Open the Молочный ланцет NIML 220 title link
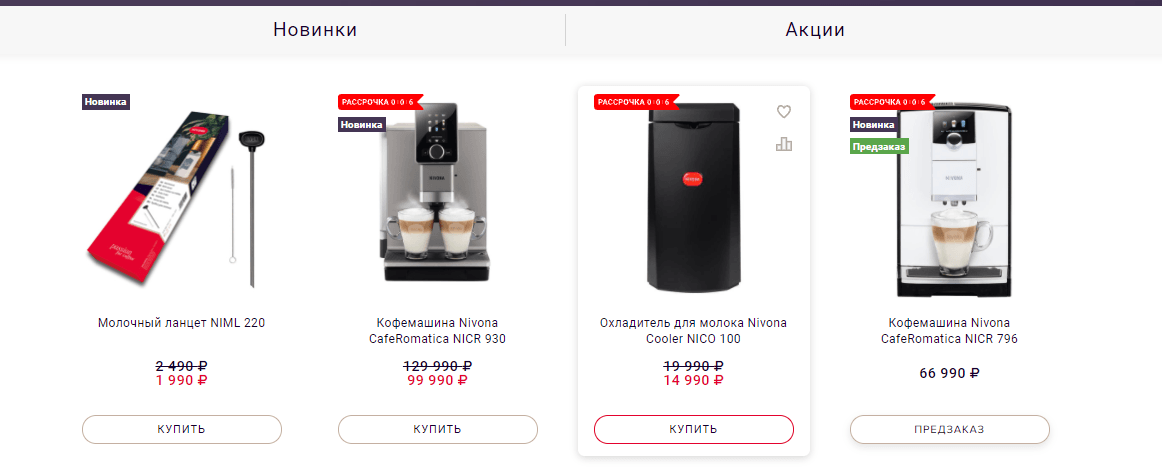 [181, 323]
